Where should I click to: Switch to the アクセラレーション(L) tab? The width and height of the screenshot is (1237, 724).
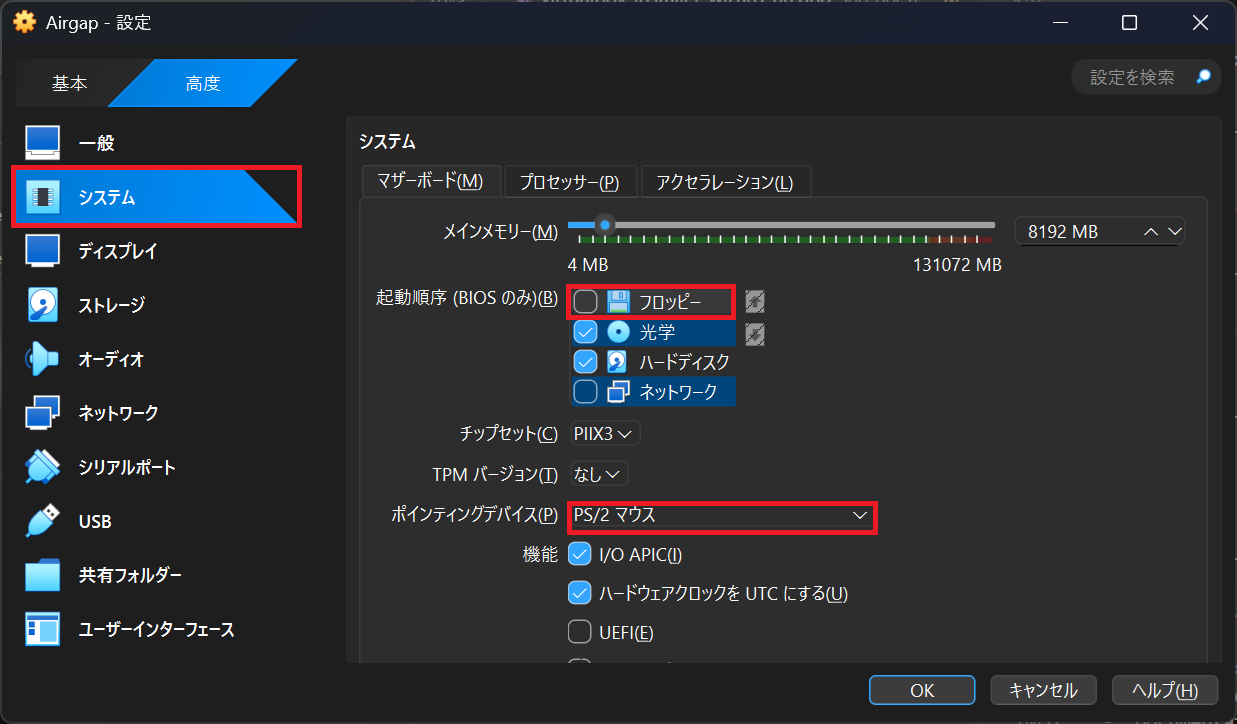[x=724, y=182]
